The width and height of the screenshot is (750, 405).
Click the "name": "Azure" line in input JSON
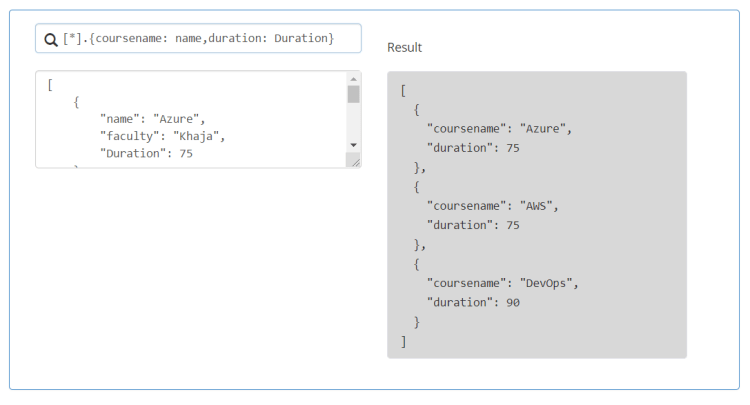(153, 119)
